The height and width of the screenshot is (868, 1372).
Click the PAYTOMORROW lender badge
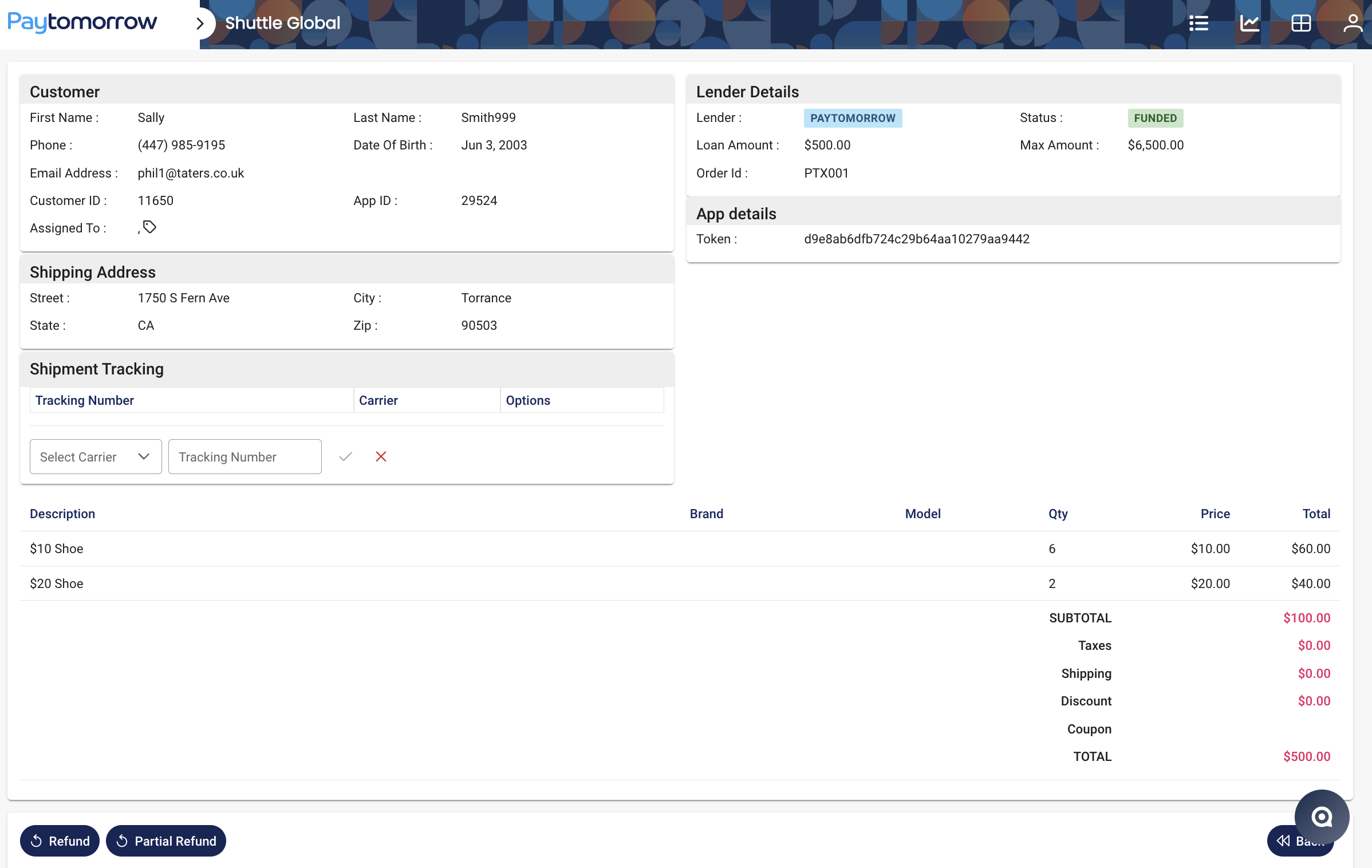(x=853, y=118)
